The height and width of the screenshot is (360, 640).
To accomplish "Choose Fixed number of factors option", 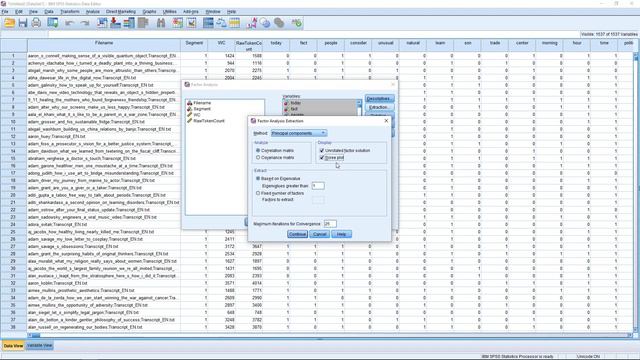I will [x=258, y=193].
